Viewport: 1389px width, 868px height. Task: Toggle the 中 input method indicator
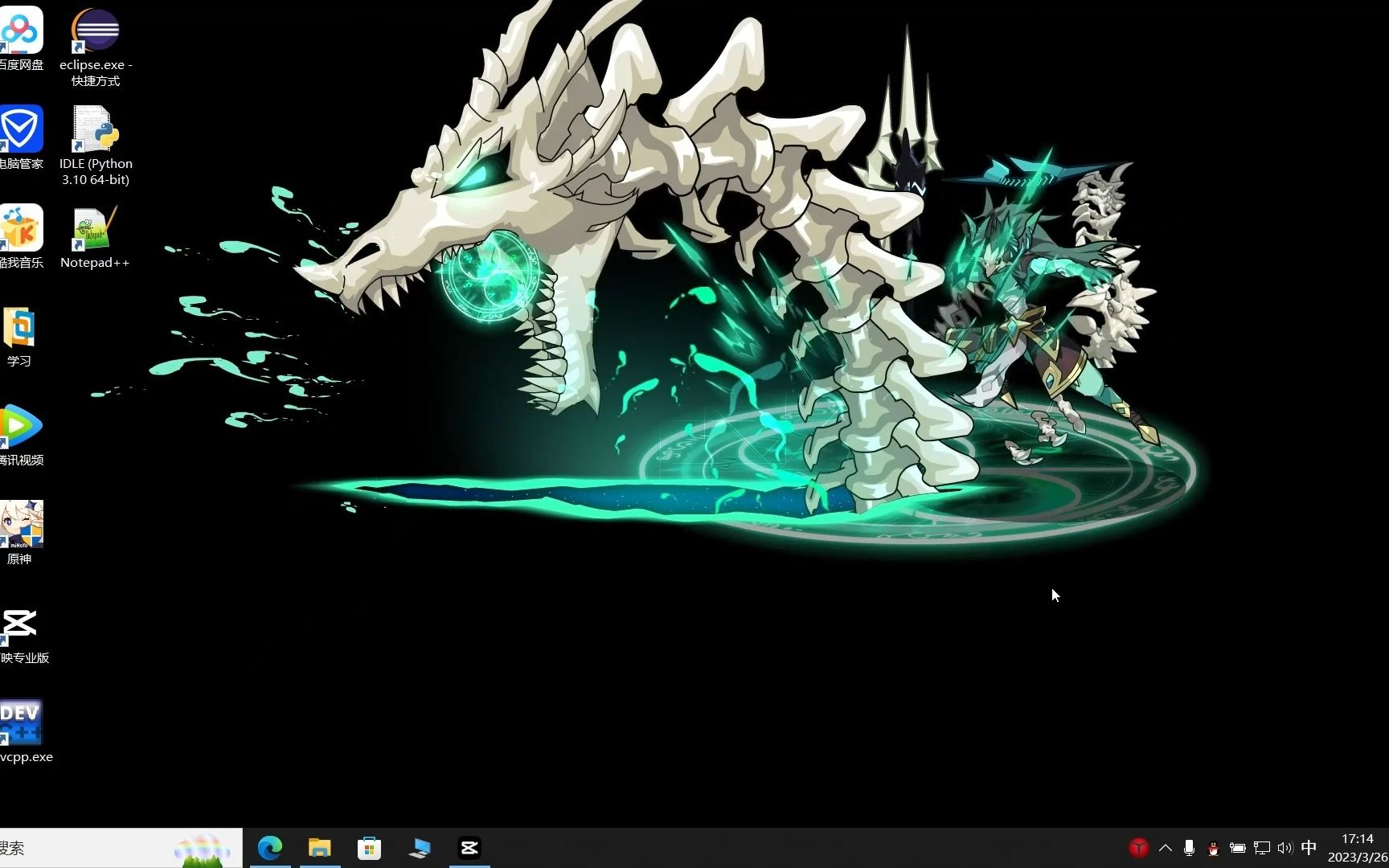[1309, 848]
